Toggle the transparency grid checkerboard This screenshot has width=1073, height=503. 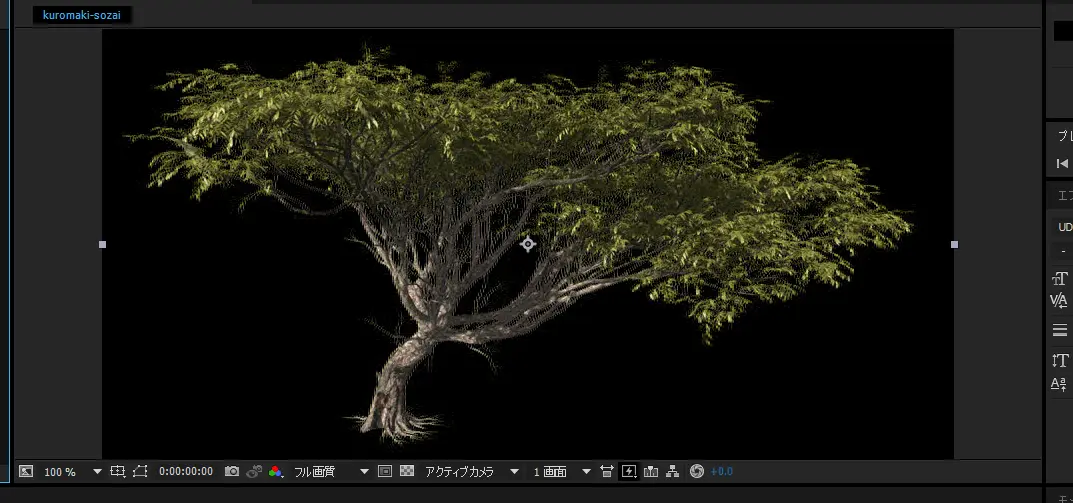click(407, 471)
